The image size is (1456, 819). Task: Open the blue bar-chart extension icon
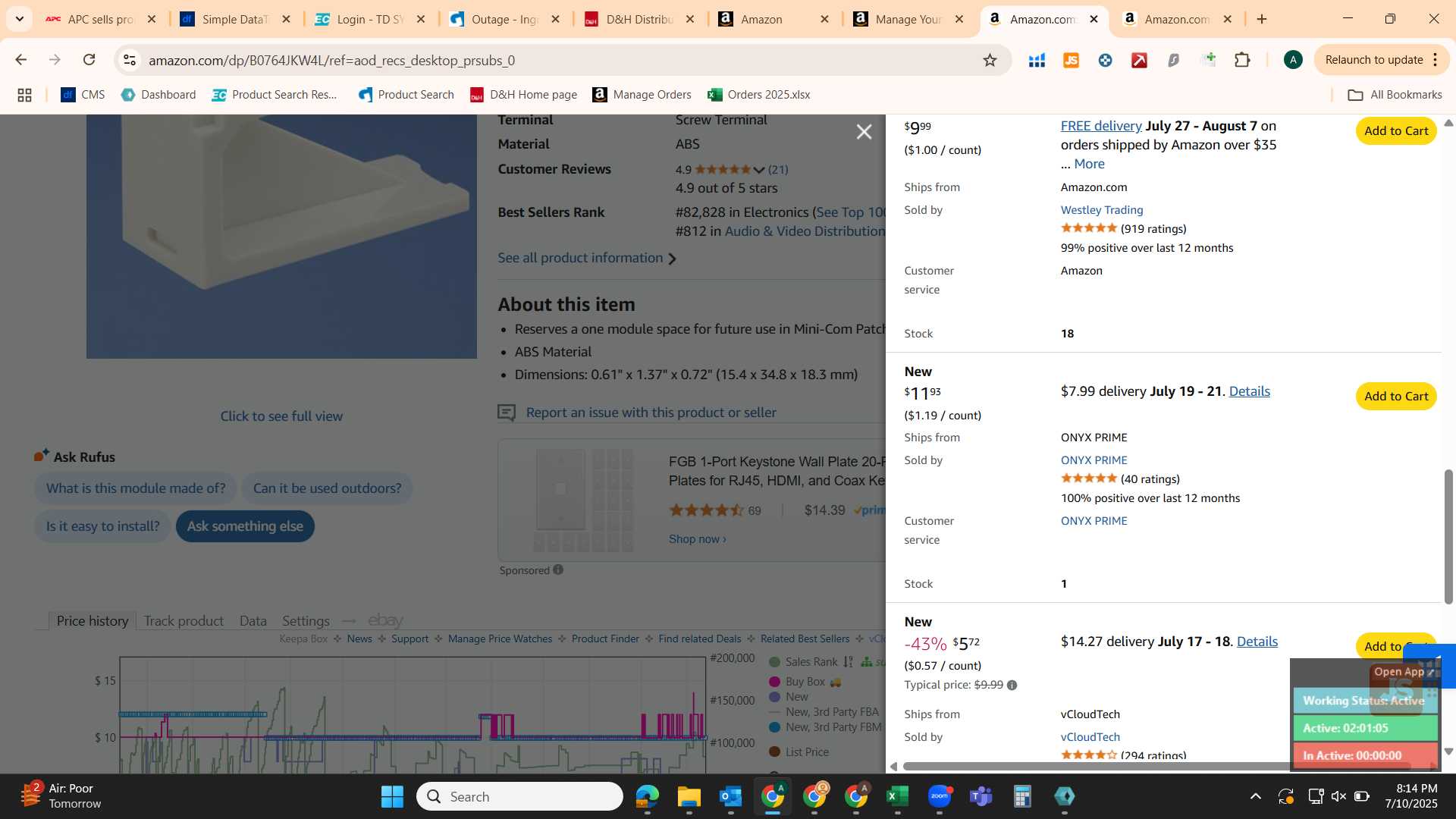pyautogui.click(x=1037, y=60)
